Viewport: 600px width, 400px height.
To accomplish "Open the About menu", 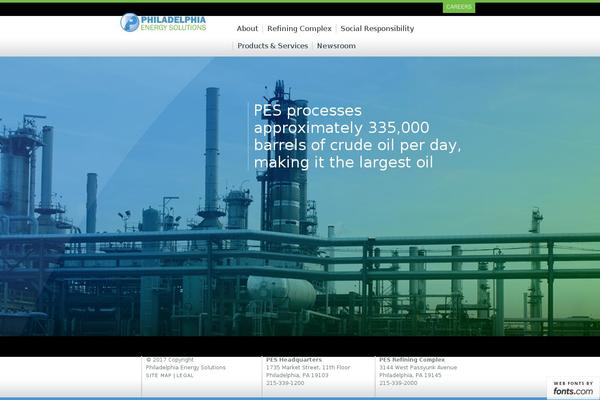I will (x=247, y=28).
